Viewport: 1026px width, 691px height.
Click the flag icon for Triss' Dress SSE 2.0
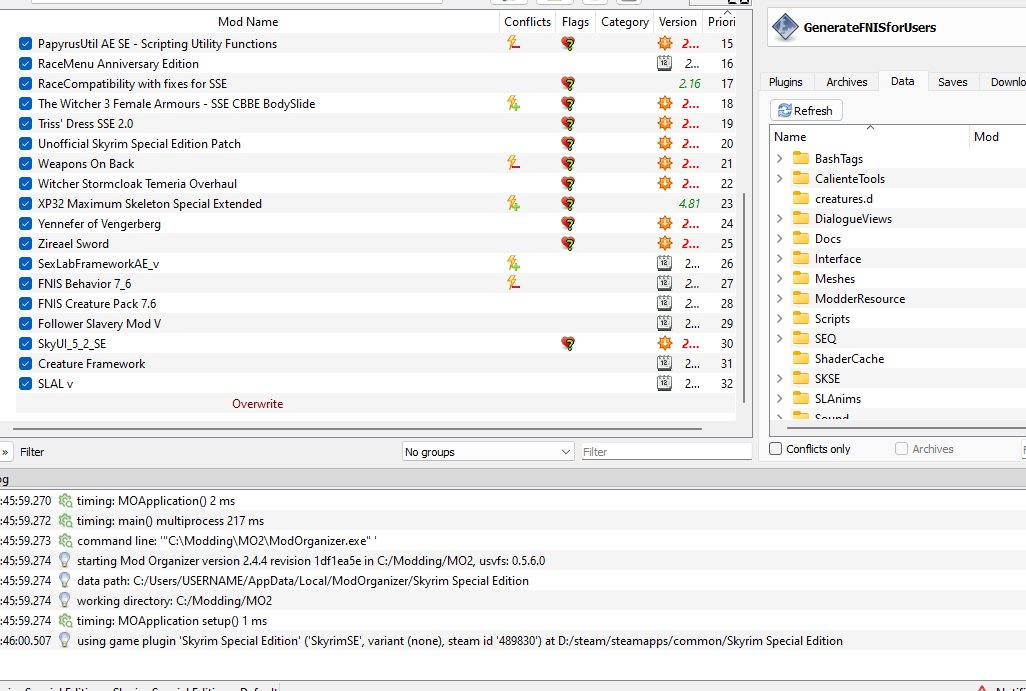click(568, 124)
